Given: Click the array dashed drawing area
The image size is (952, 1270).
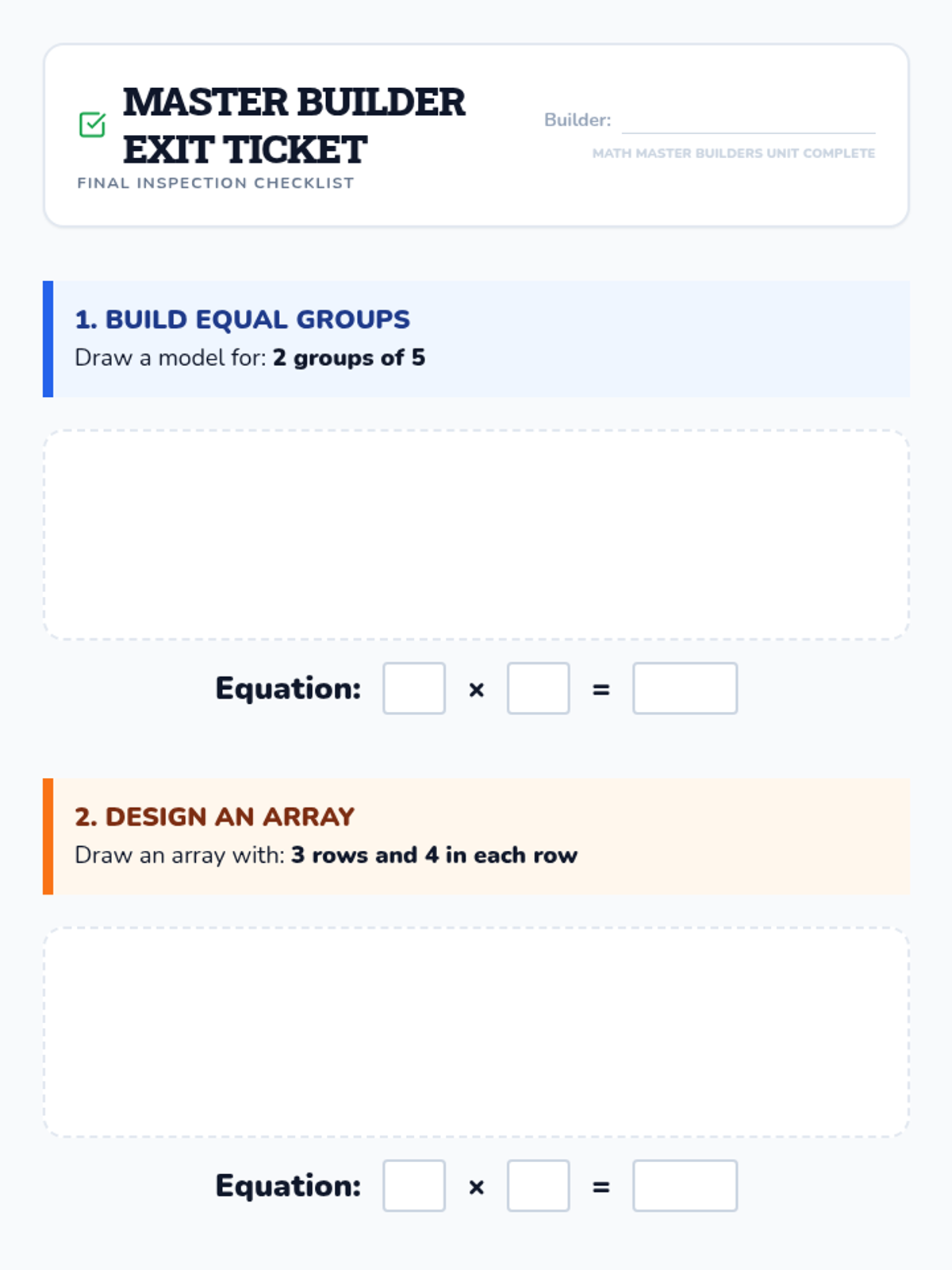Looking at the screenshot, I should click(x=476, y=1032).
